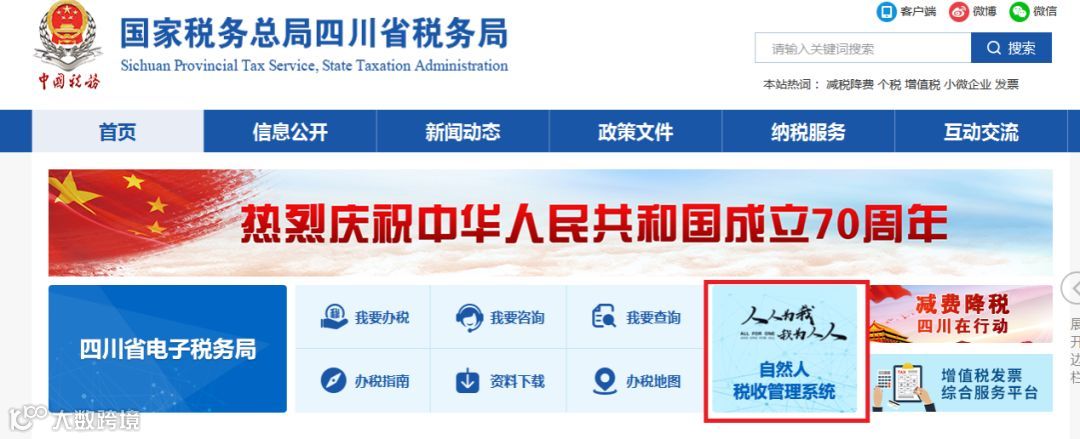Click the keyword search input field
Screen dimensions: 1080x439
point(863,48)
